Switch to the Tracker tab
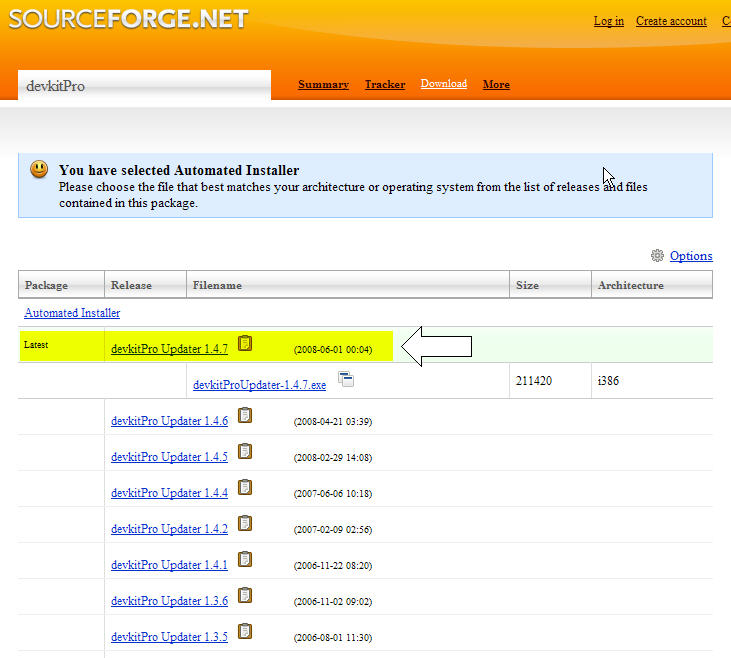 point(385,85)
